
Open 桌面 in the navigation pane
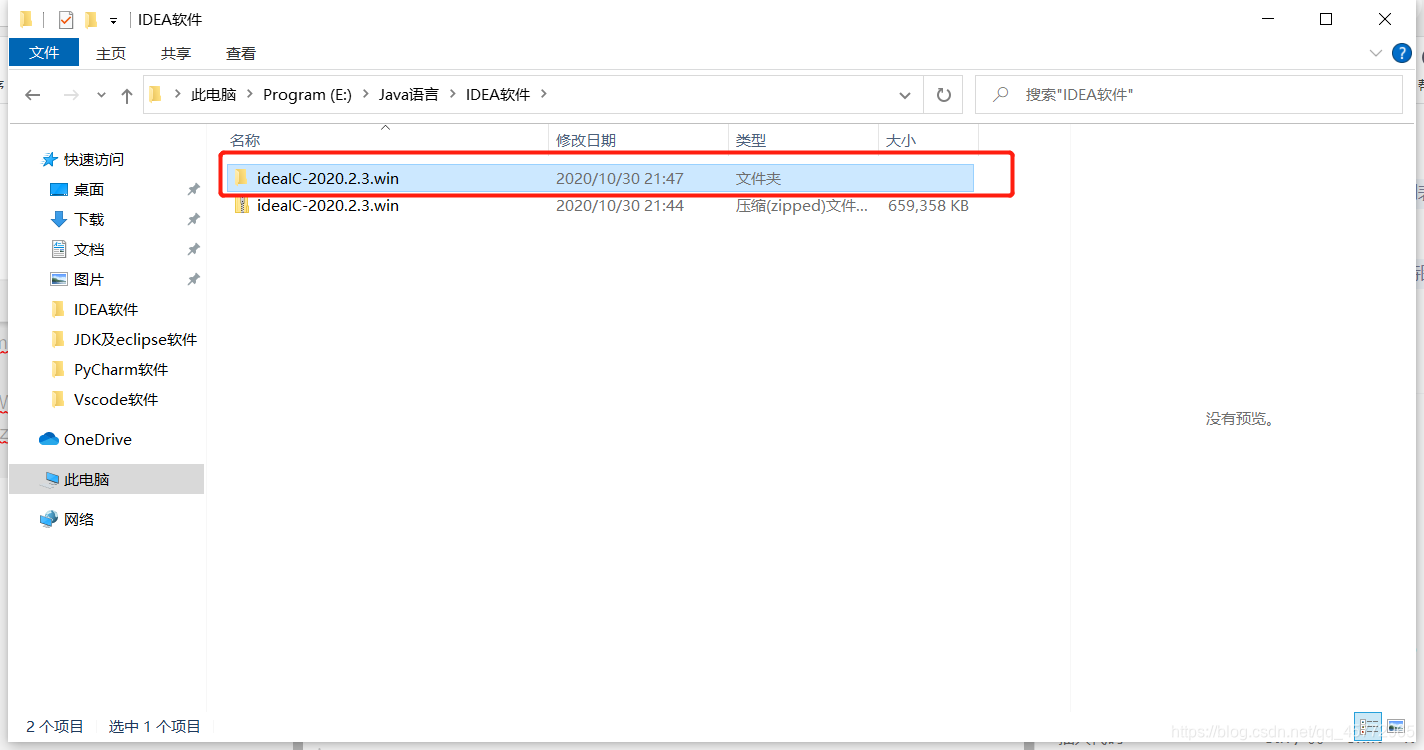click(89, 189)
